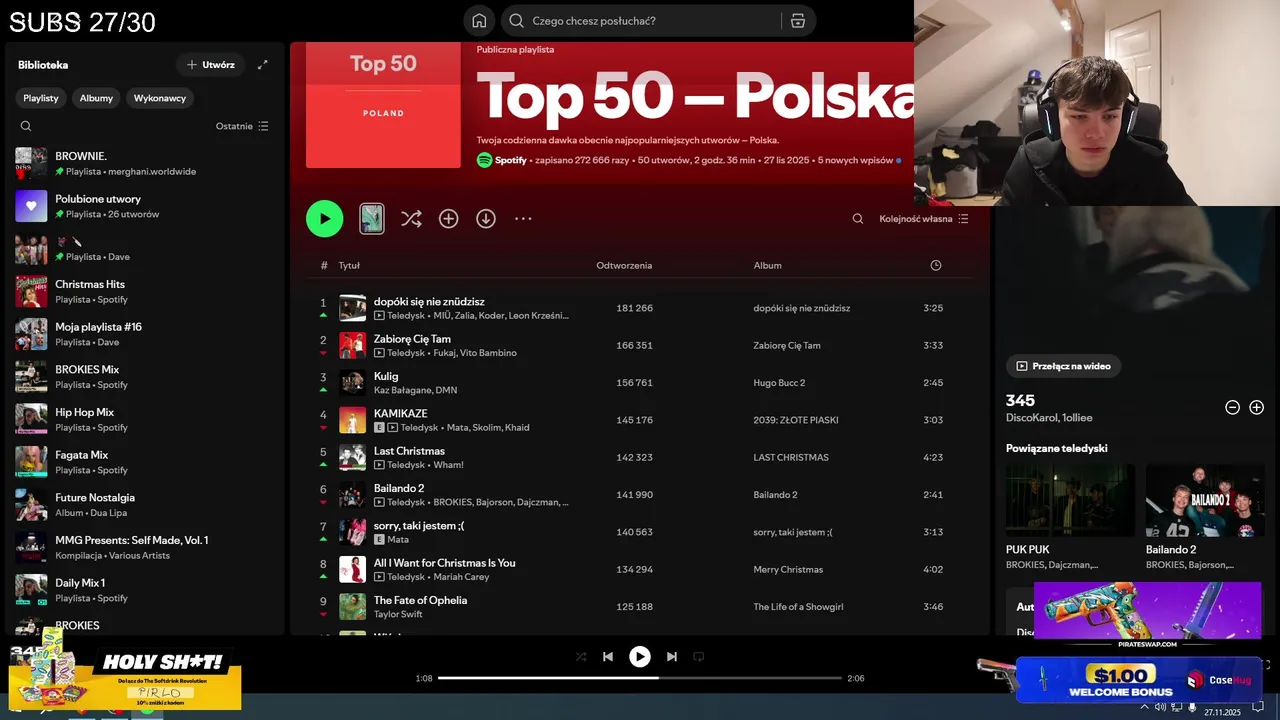Open album link '2039: ZŁOTE PIASKI'

click(x=796, y=420)
